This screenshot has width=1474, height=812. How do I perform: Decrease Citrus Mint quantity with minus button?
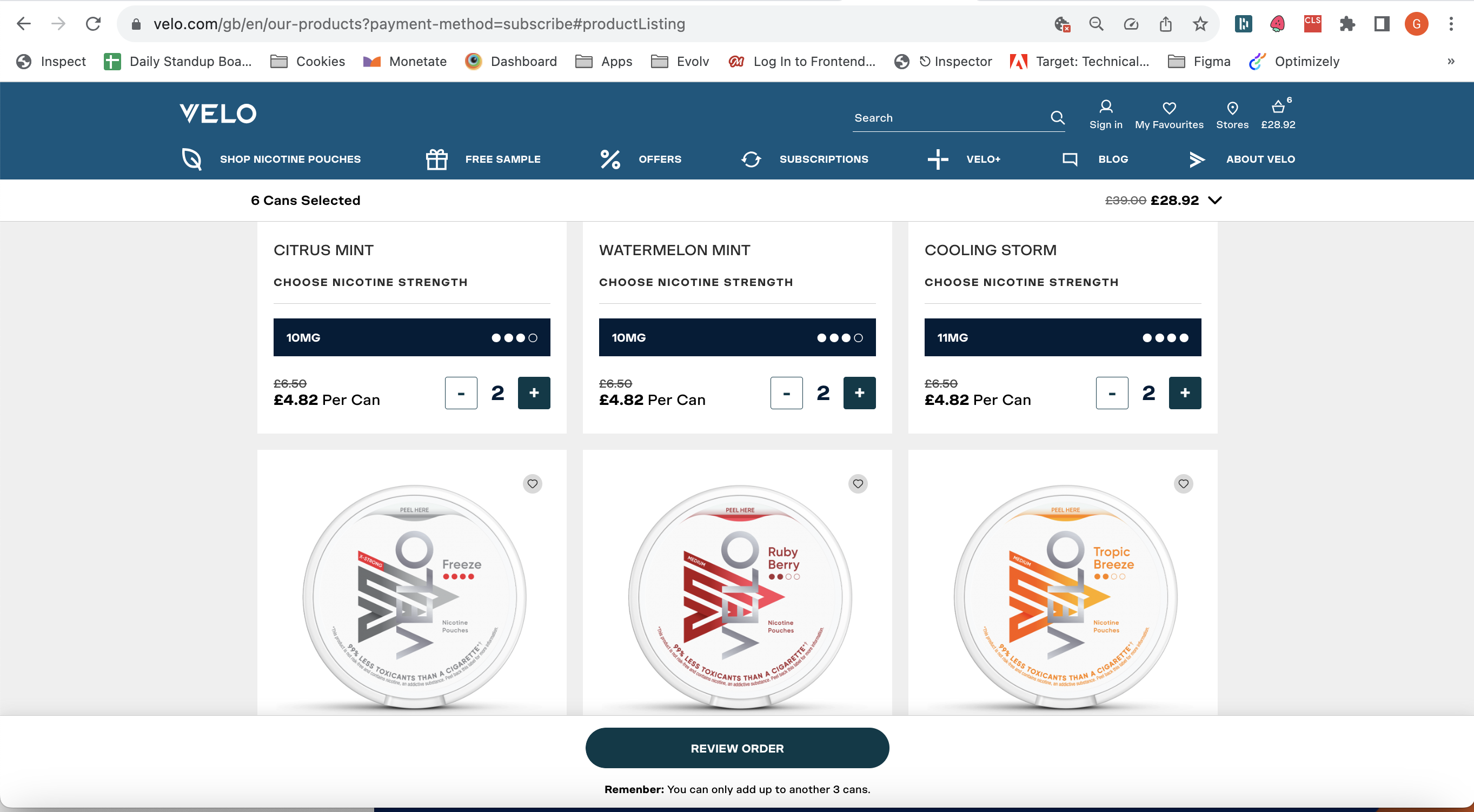(461, 393)
